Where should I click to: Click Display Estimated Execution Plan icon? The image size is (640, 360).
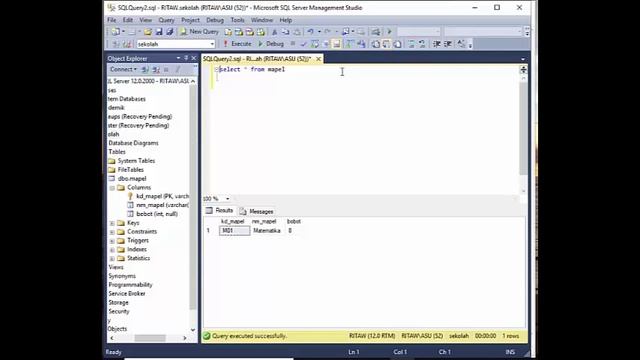point(315,44)
